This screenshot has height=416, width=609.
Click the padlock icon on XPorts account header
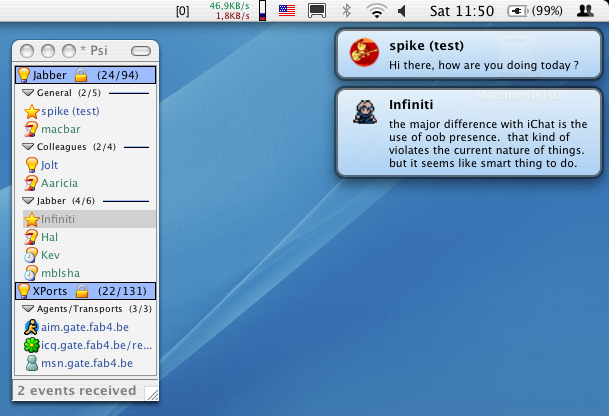(x=82, y=291)
